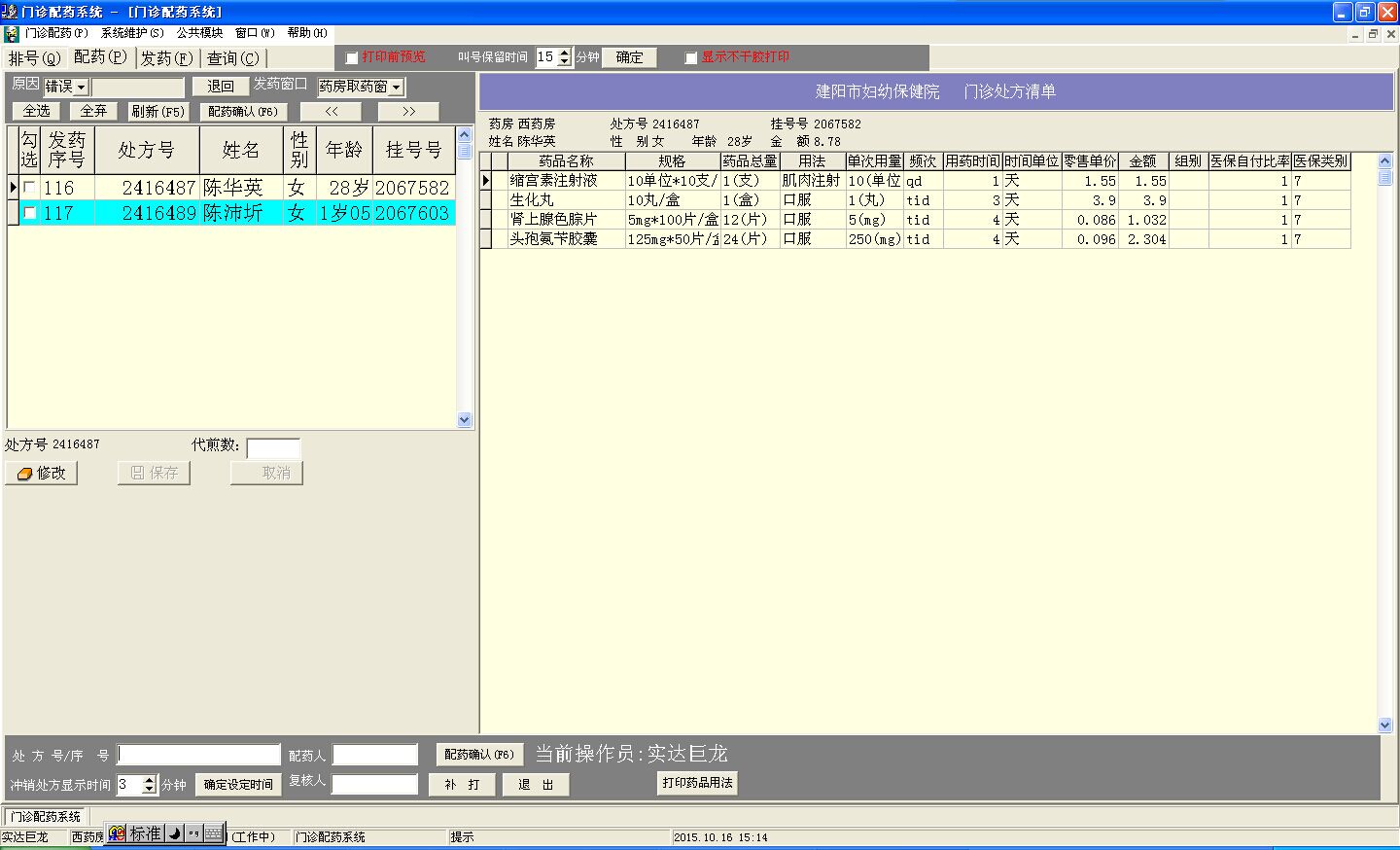Toggle the 显示不干胶打印 checkbox
This screenshot has width=1400, height=850.
(691, 58)
